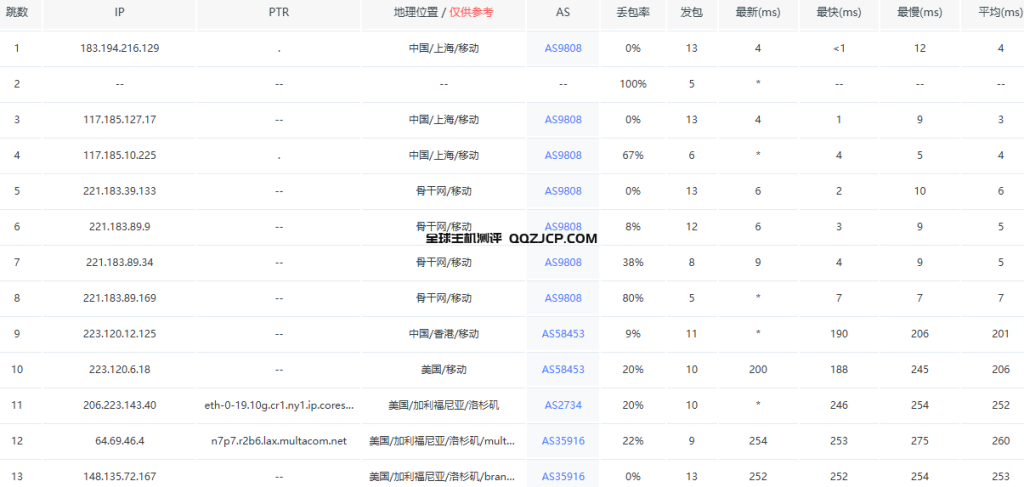Click the 100% packet loss value
Viewport: 1024px width, 487px height.
coord(632,84)
